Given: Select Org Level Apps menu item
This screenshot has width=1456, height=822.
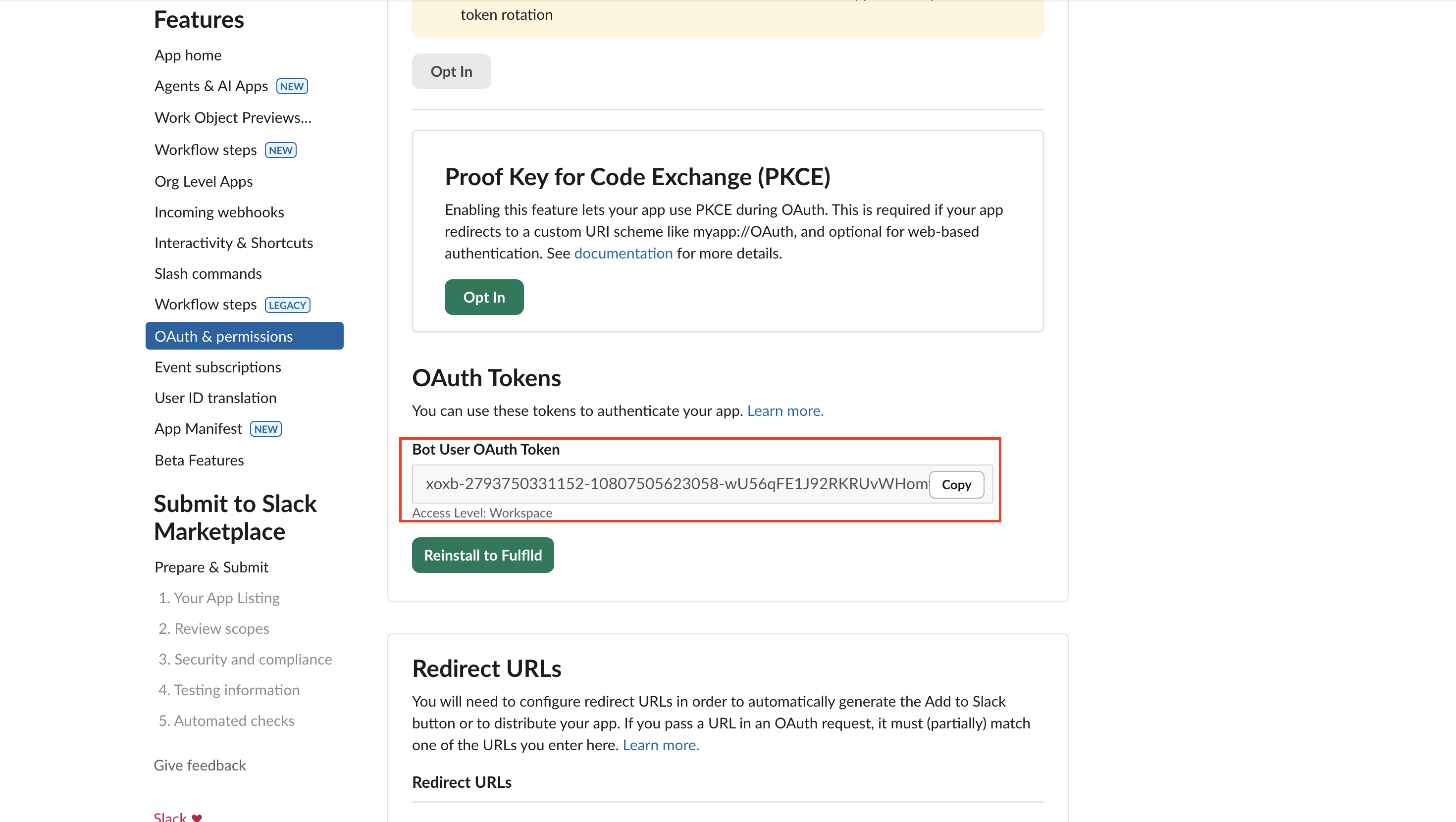Looking at the screenshot, I should pyautogui.click(x=204, y=181).
